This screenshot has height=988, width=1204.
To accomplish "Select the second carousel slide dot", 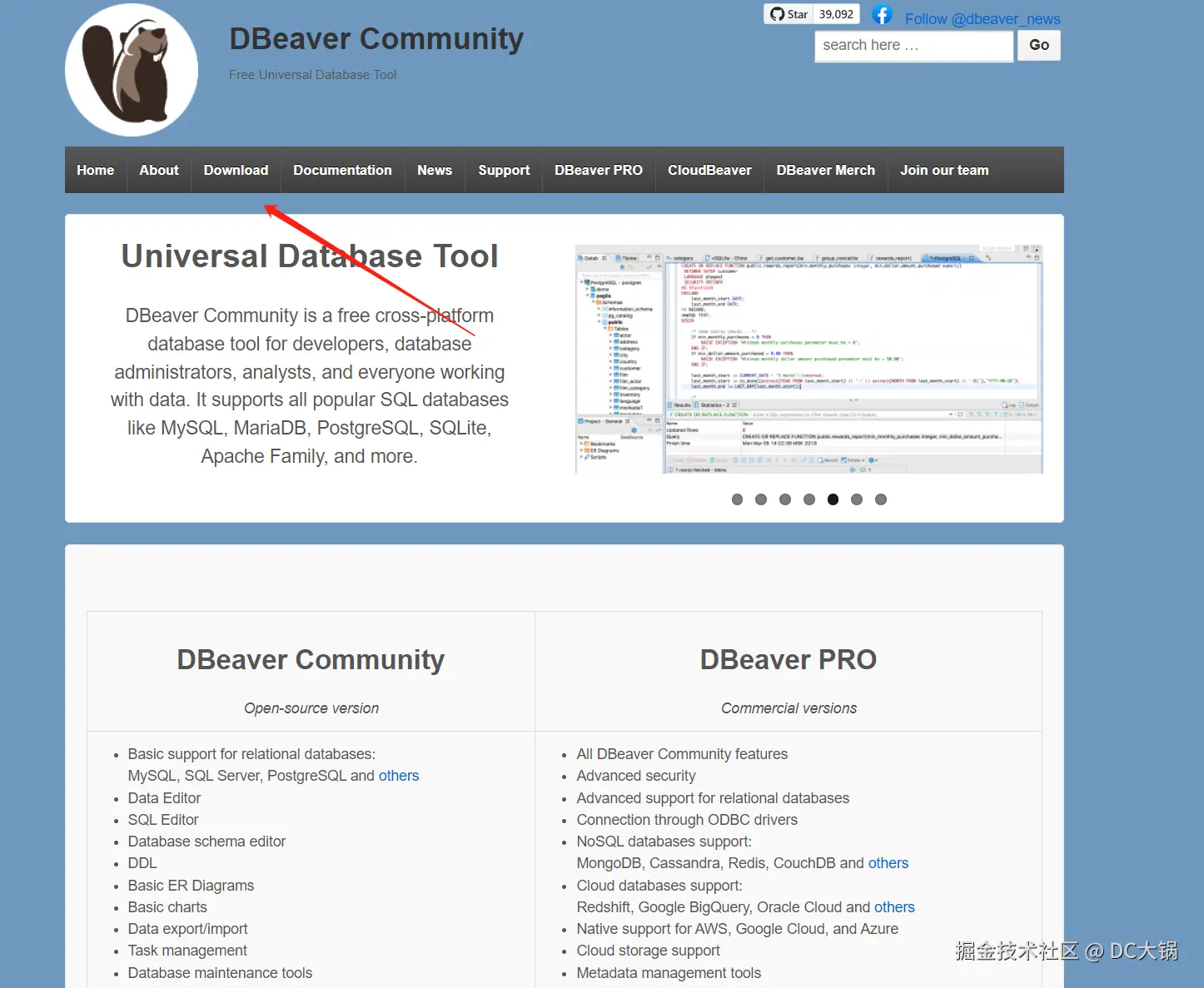I will [761, 499].
